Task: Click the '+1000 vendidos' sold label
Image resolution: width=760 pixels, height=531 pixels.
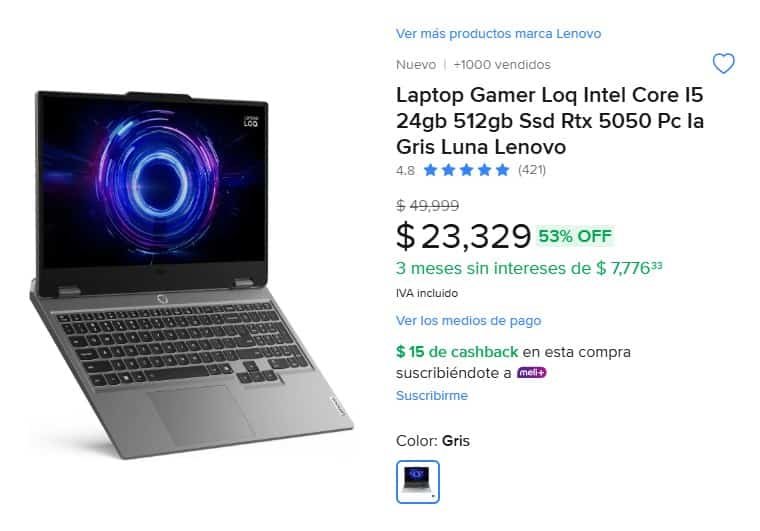Action: point(502,64)
